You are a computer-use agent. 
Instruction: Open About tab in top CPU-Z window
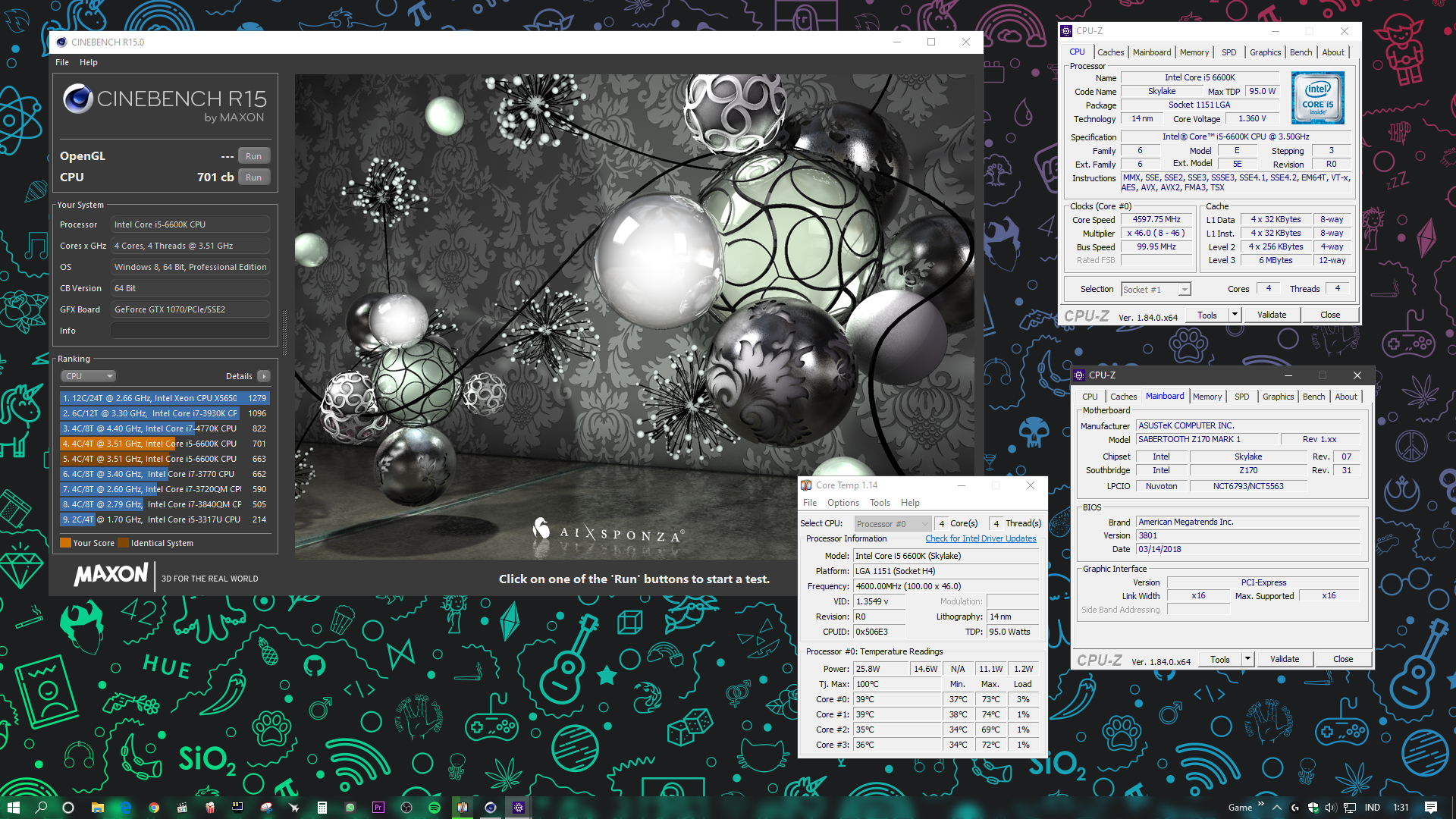(1333, 52)
